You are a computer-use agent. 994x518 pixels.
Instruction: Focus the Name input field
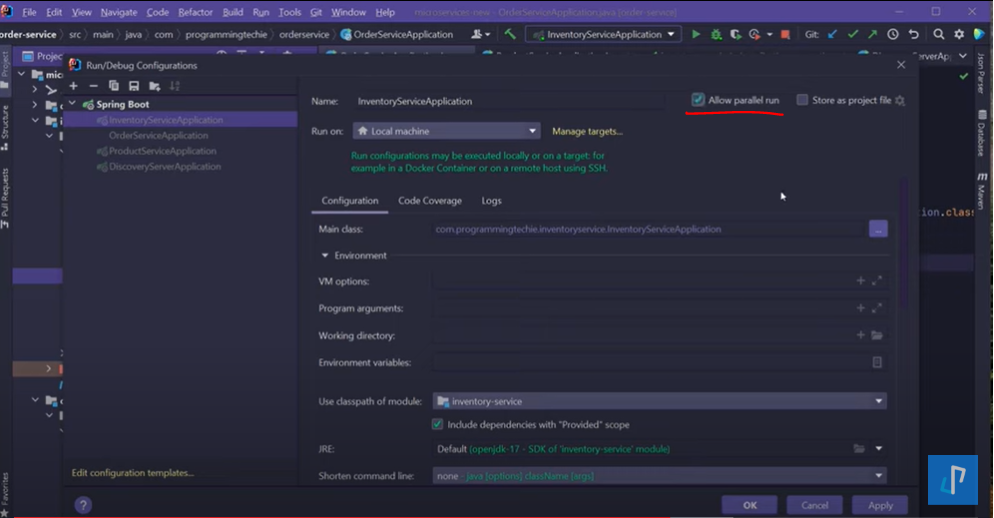click(x=509, y=101)
